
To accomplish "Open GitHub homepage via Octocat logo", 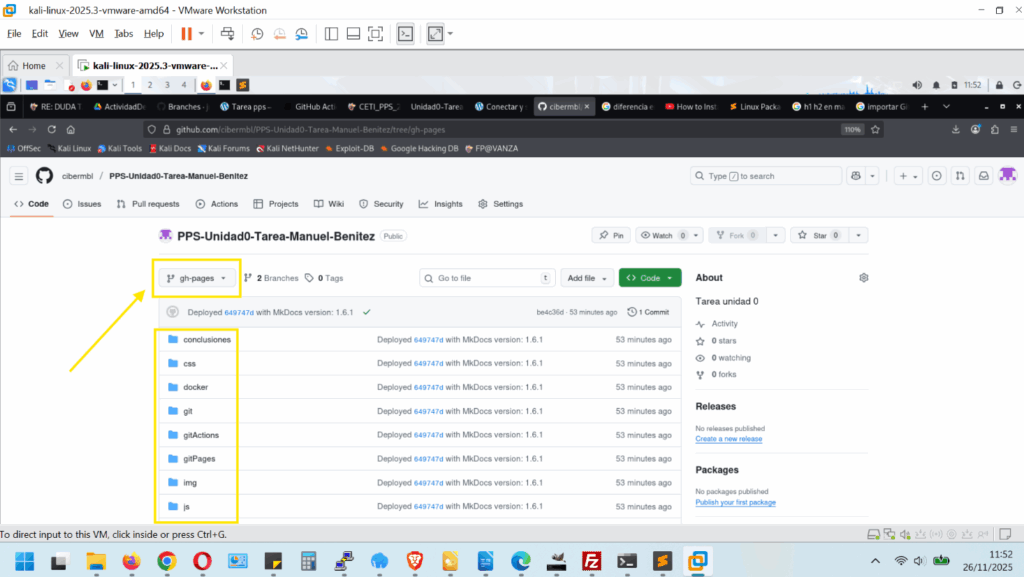I will click(44, 176).
